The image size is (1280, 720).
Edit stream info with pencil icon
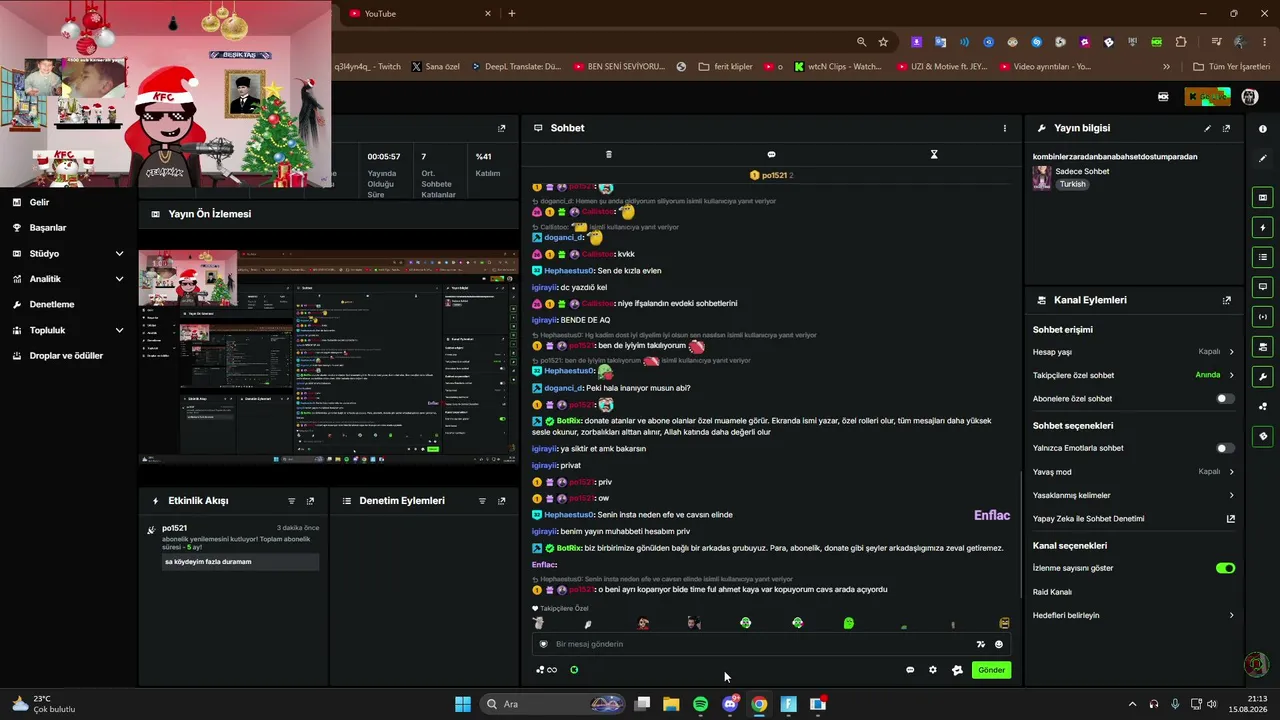pos(1208,128)
